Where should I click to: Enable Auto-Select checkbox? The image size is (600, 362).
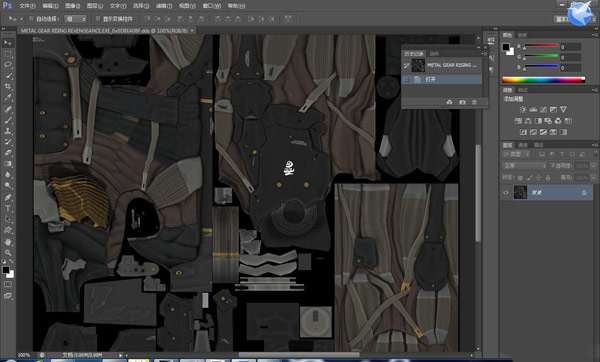pyautogui.click(x=31, y=18)
